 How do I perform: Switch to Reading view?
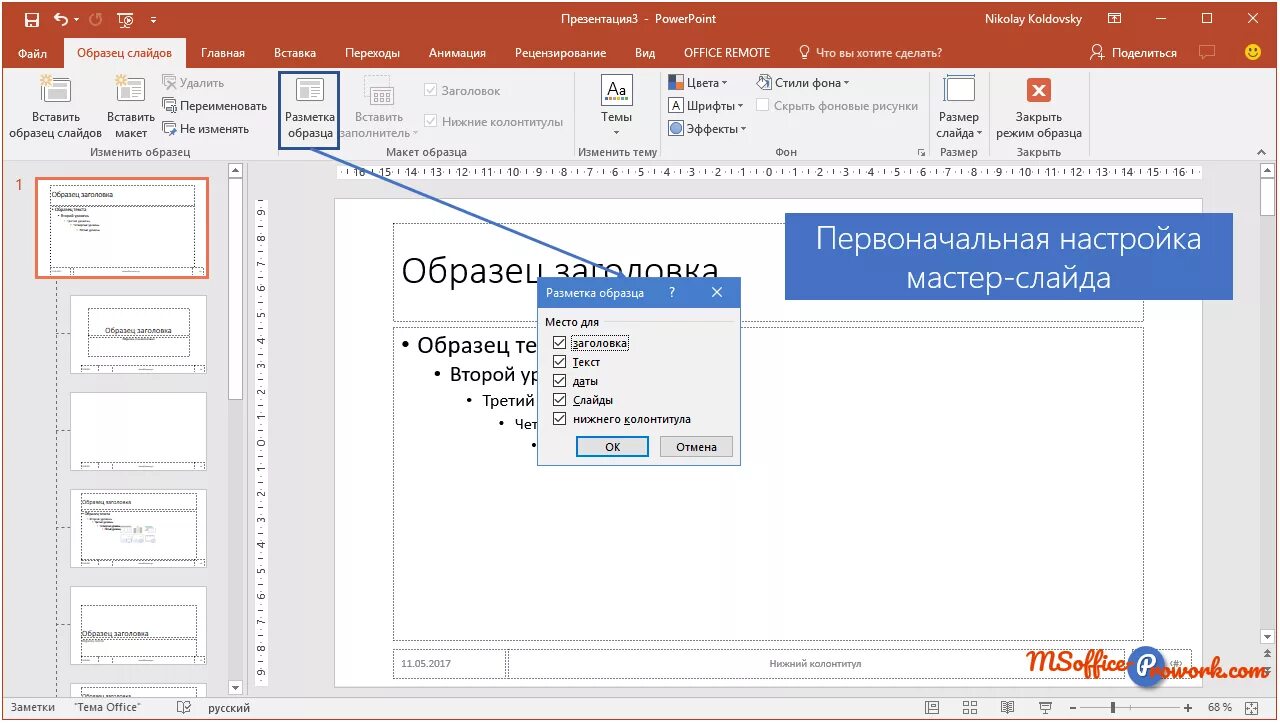(x=1008, y=707)
